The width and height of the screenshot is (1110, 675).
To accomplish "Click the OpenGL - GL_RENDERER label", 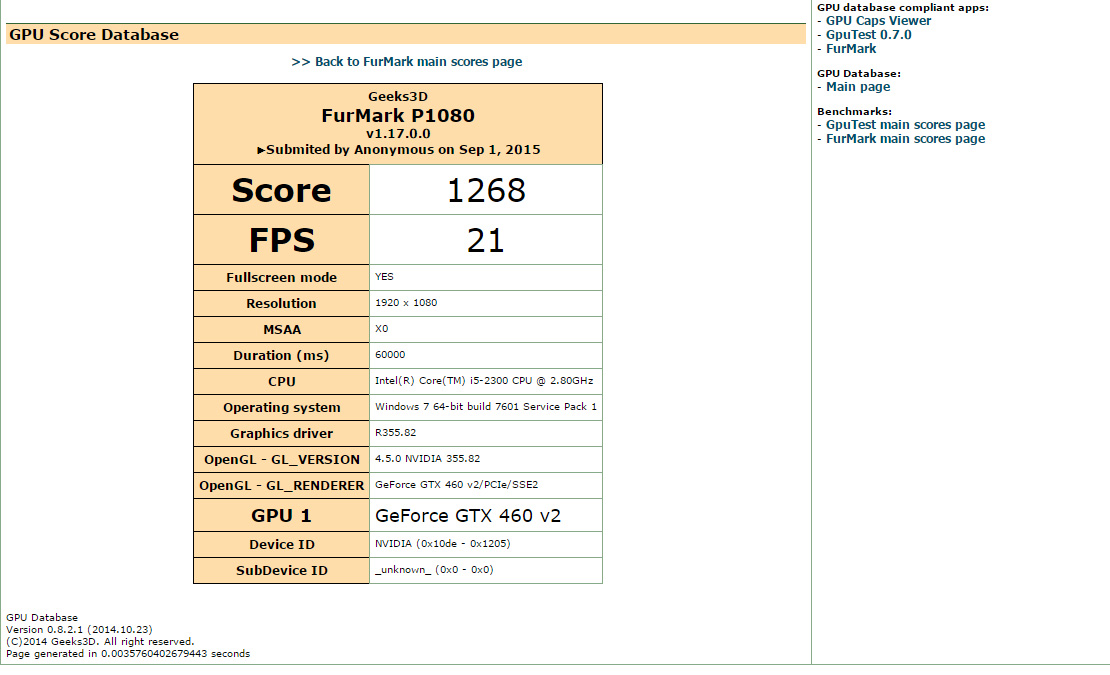I will click(x=281, y=485).
